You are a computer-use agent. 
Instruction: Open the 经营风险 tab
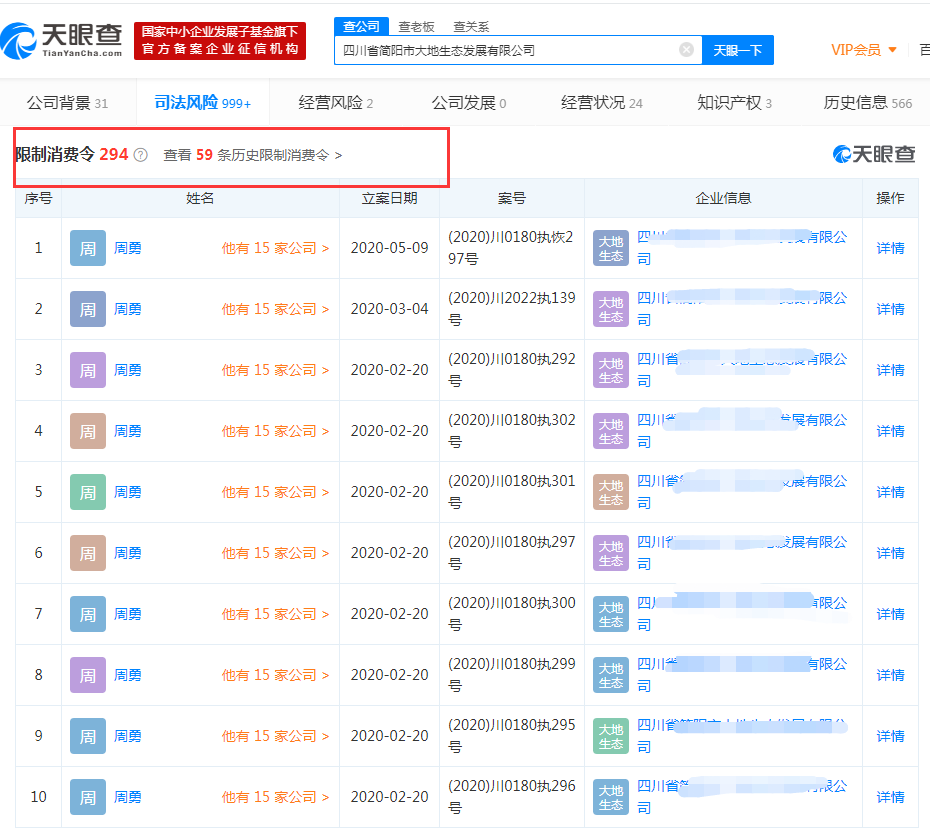pyautogui.click(x=336, y=103)
